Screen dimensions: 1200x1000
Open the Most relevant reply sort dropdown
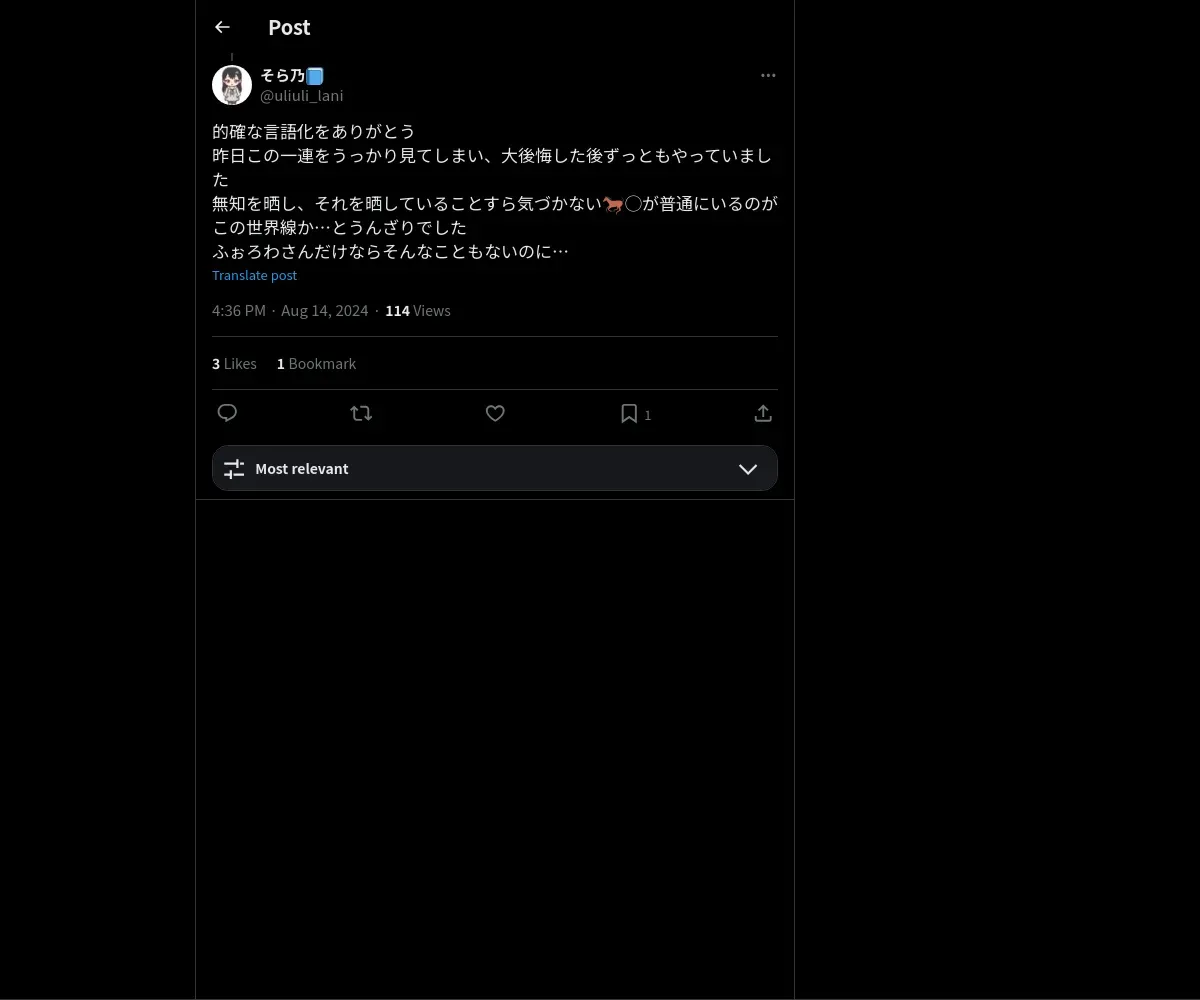[495, 468]
